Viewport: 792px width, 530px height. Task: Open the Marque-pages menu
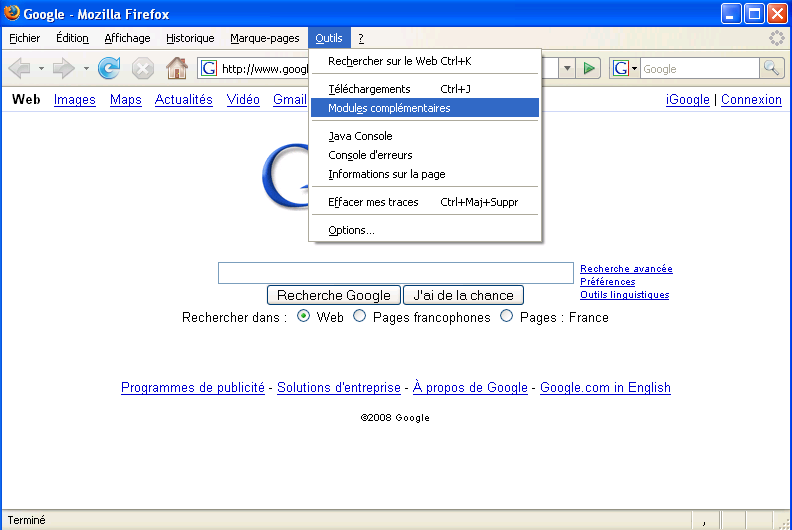pos(265,38)
